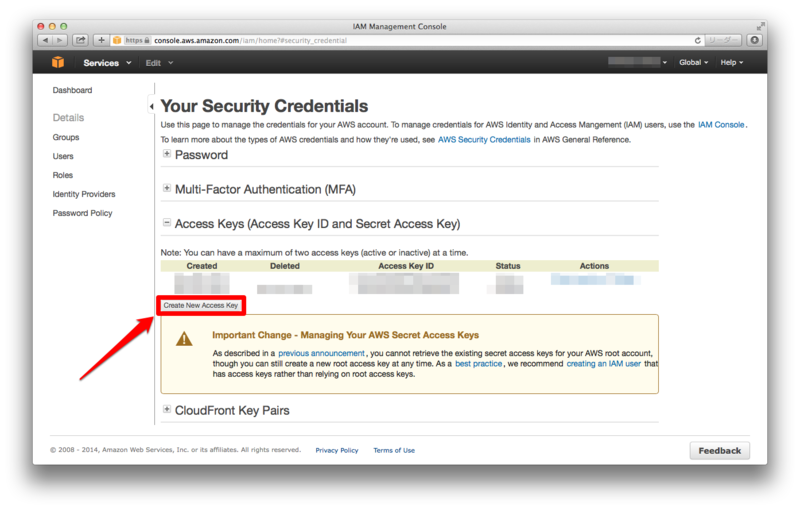Click the warning triangle icon

184,339
